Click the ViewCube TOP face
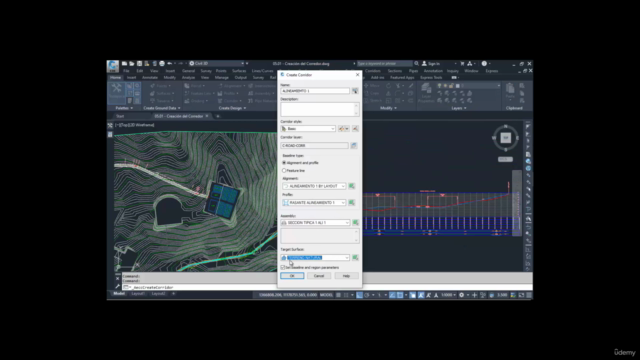640x360 pixels. click(506, 138)
